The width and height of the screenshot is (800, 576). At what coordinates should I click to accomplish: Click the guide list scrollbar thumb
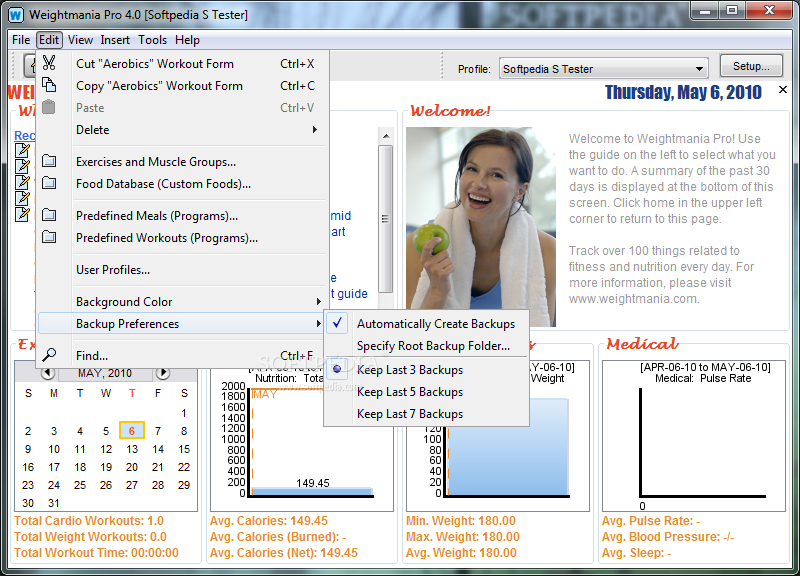point(386,218)
